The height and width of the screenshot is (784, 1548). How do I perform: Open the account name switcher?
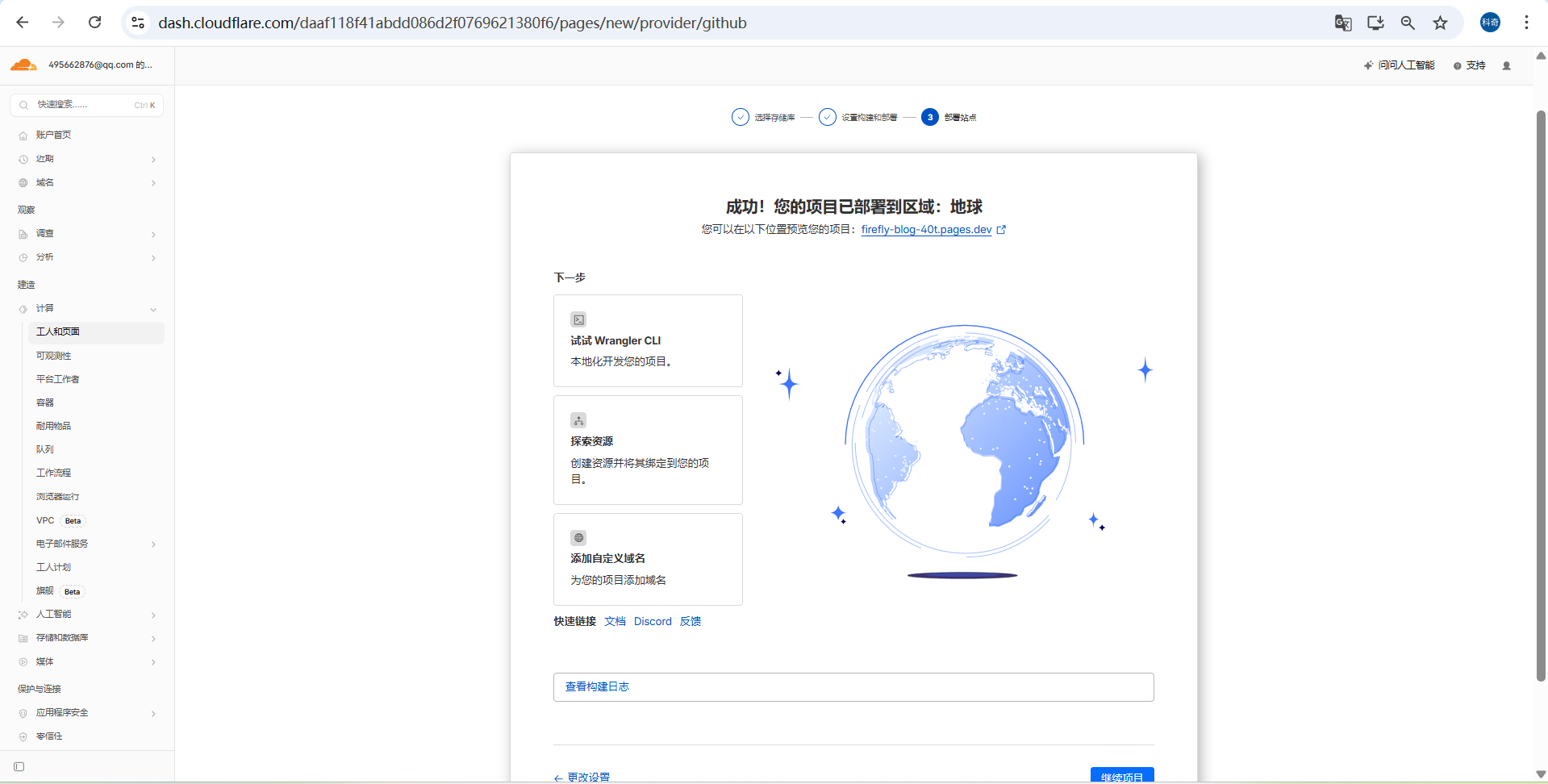click(x=100, y=65)
